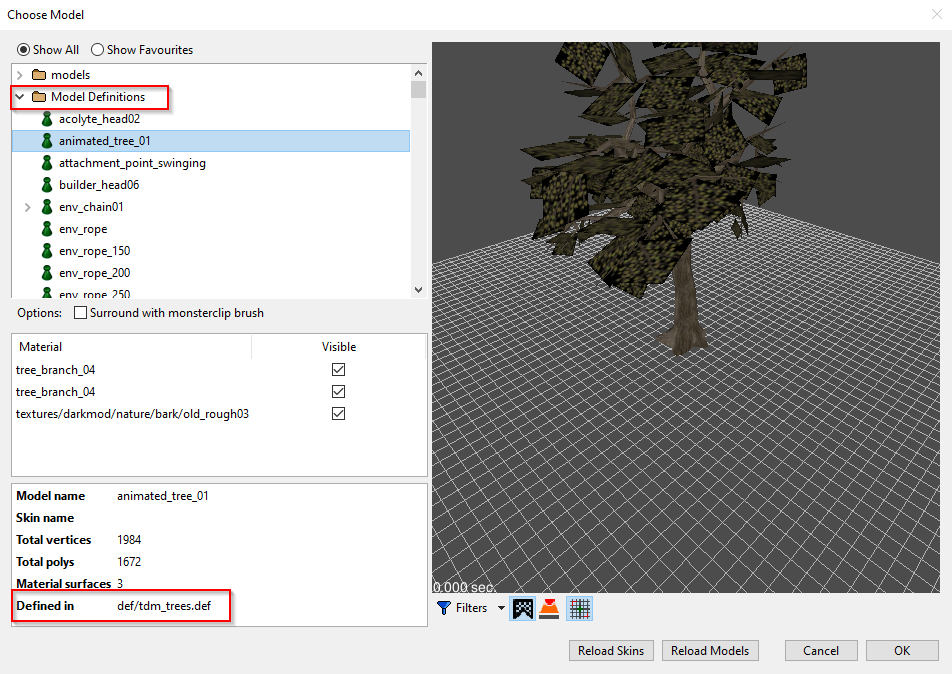Click the env_chain01 model icon

click(x=47, y=207)
